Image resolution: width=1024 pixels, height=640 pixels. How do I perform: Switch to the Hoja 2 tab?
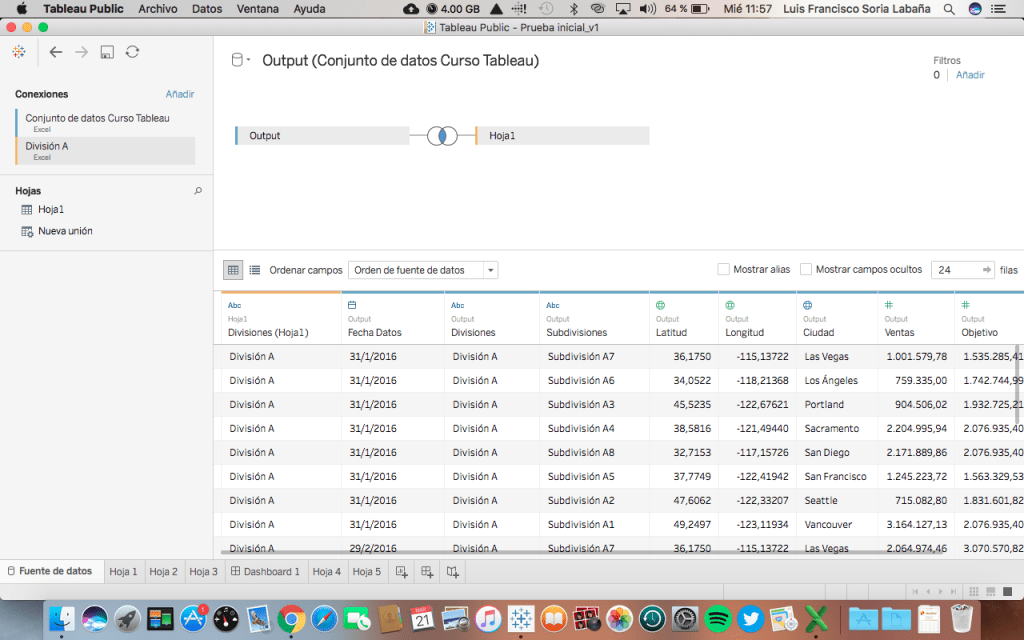point(163,571)
